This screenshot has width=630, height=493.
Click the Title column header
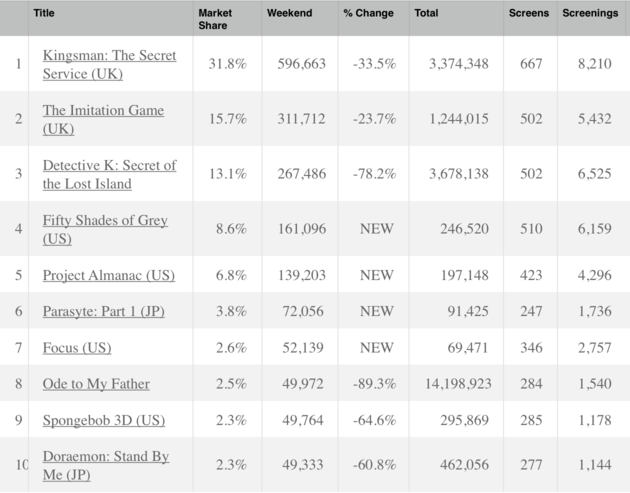pyautogui.click(x=44, y=14)
